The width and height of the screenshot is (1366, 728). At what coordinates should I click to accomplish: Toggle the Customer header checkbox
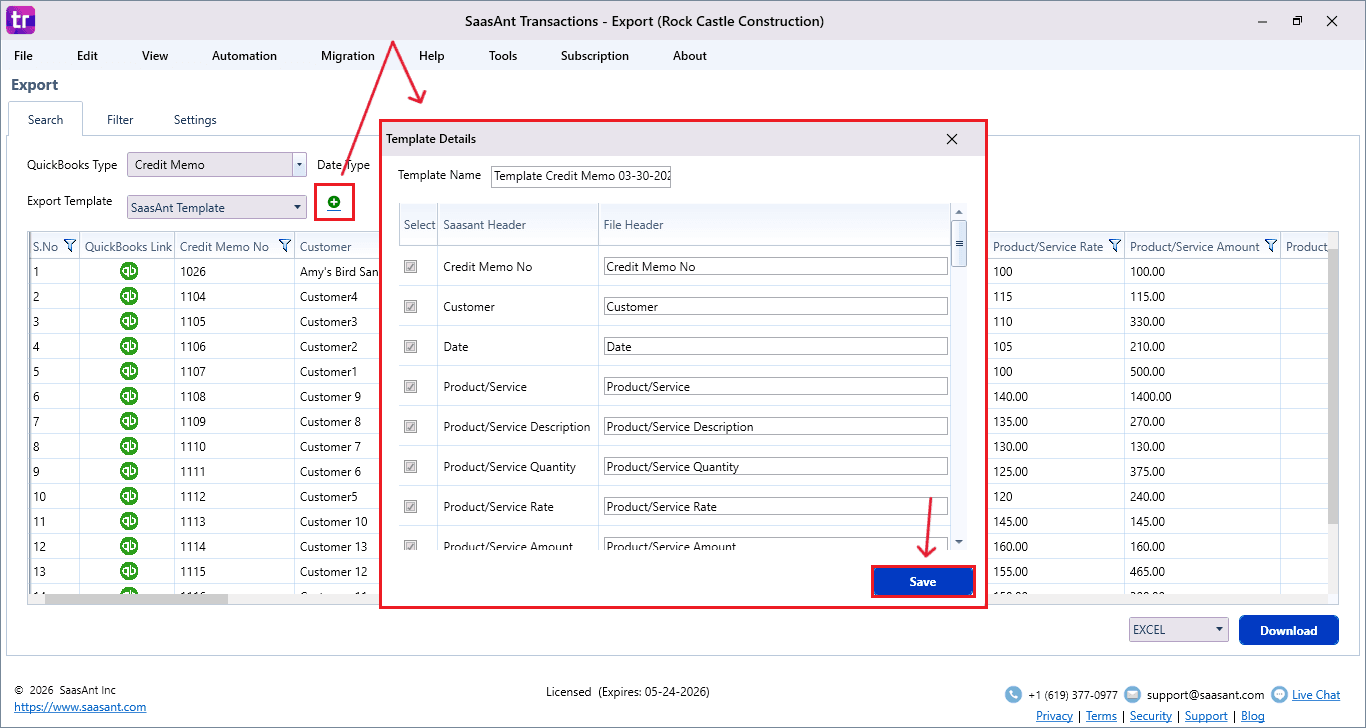[410, 307]
